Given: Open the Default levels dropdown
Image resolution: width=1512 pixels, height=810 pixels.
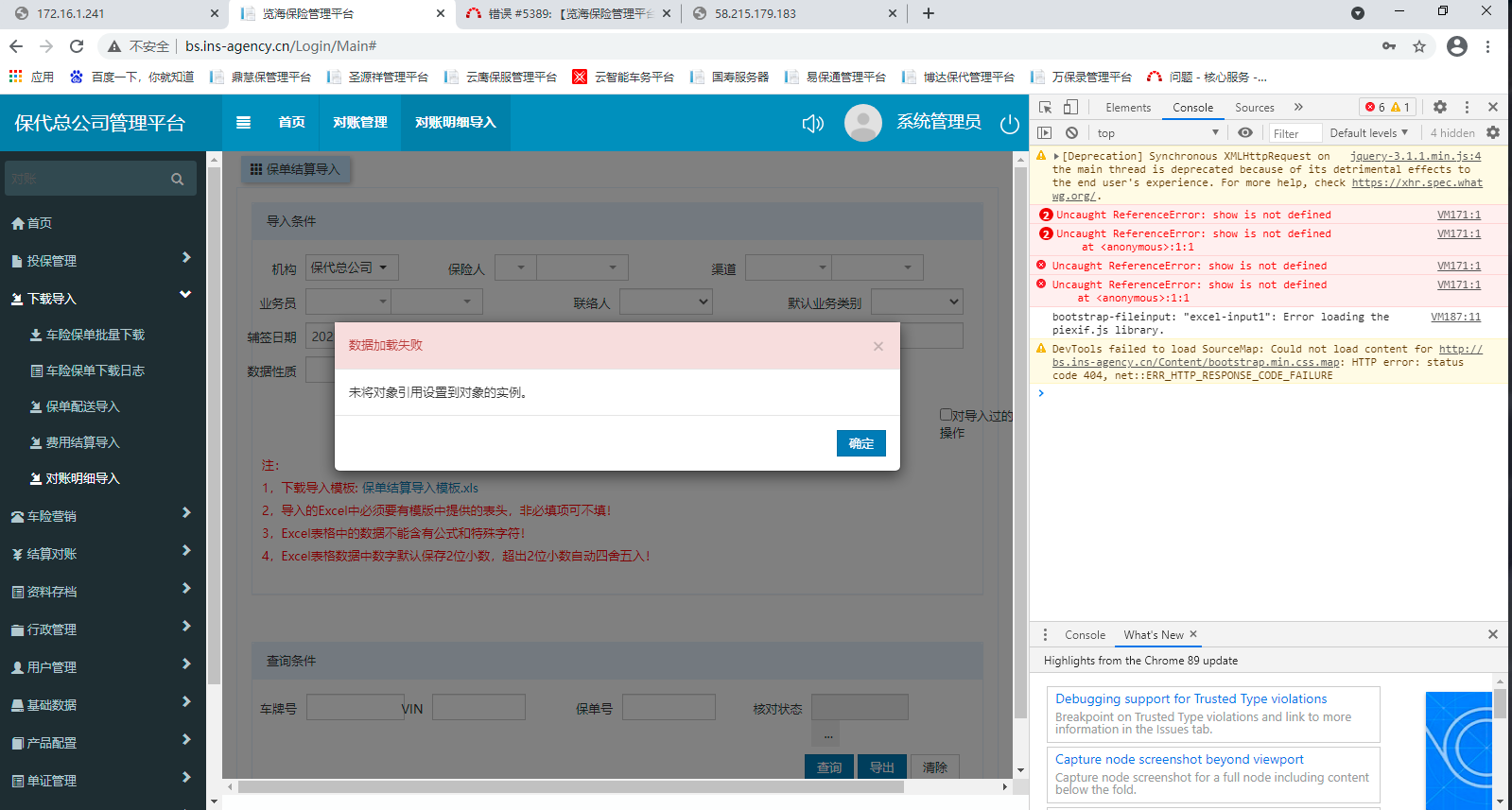Looking at the screenshot, I should [1369, 133].
